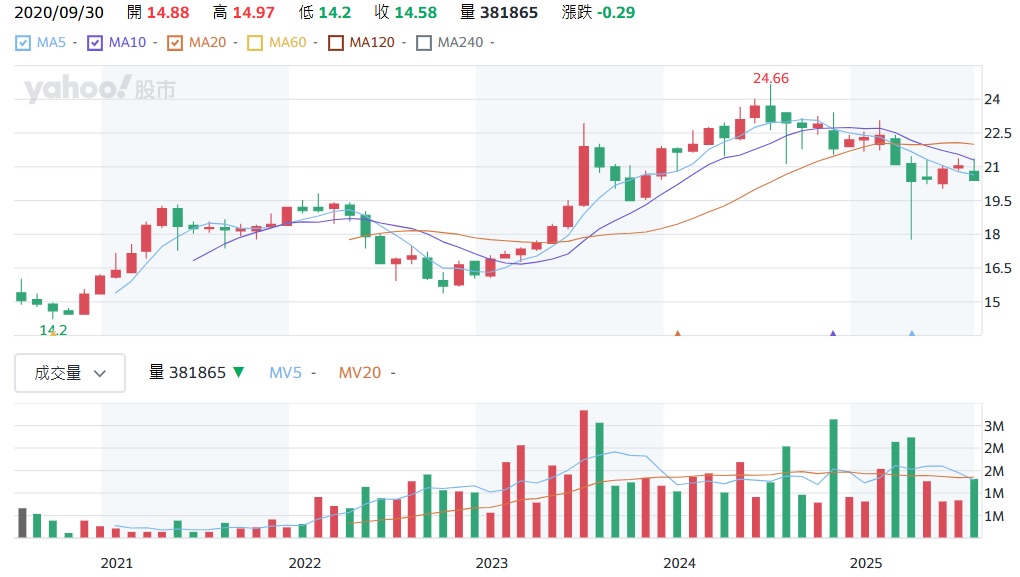Toggle the MA5 moving average checkbox
Viewport: 1020px width, 577px height.
[x=23, y=43]
